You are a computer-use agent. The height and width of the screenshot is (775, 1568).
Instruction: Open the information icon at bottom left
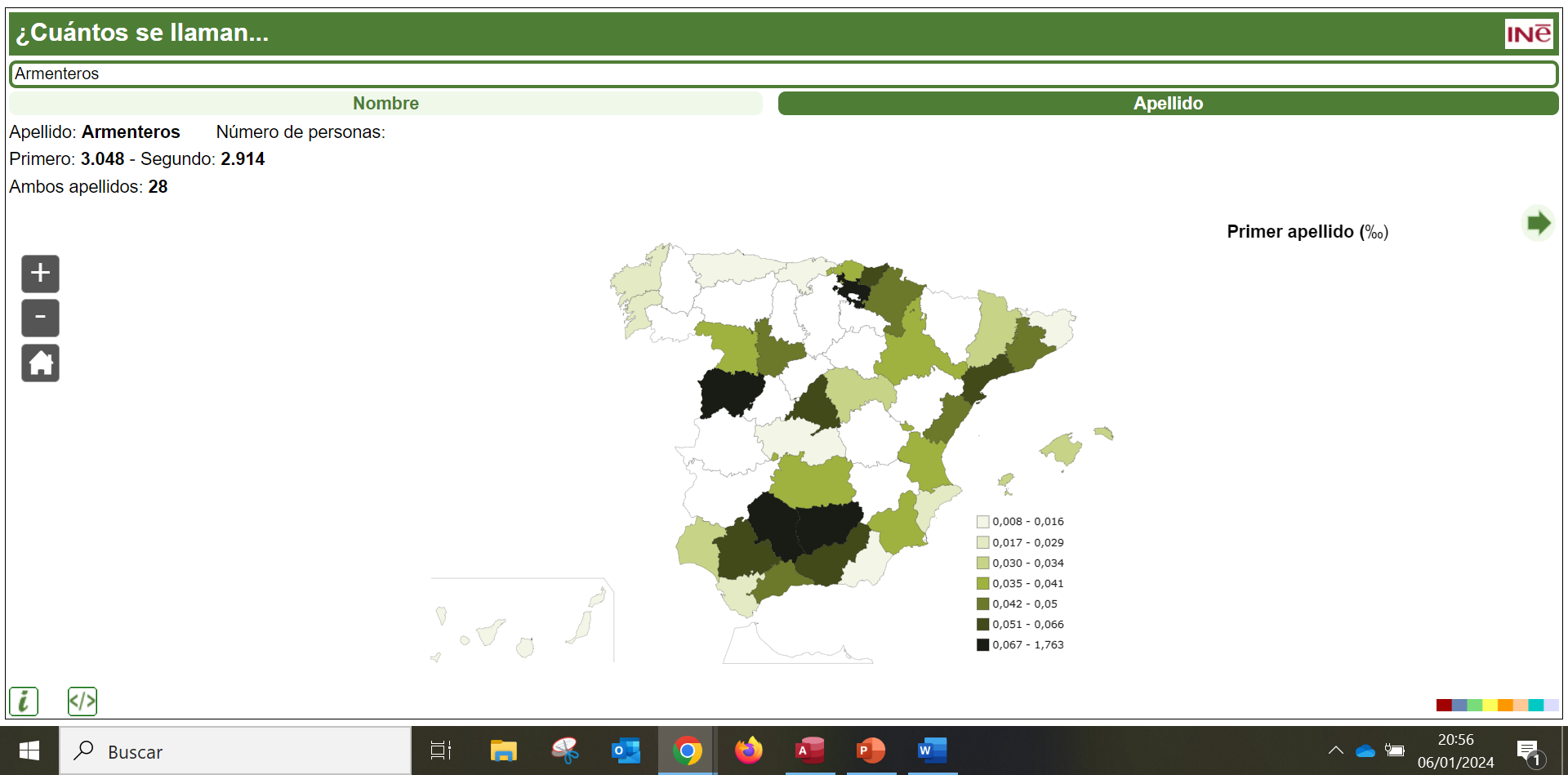click(24, 701)
